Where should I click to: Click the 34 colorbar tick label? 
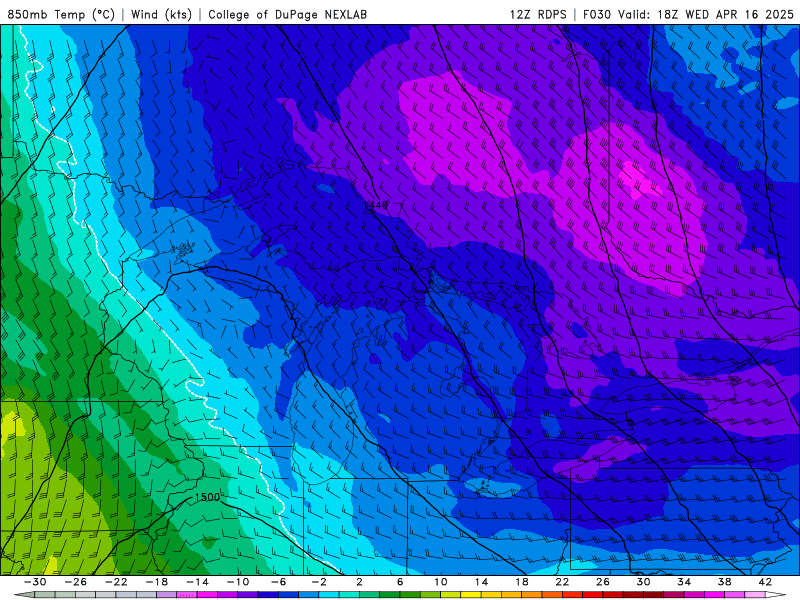[684, 582]
